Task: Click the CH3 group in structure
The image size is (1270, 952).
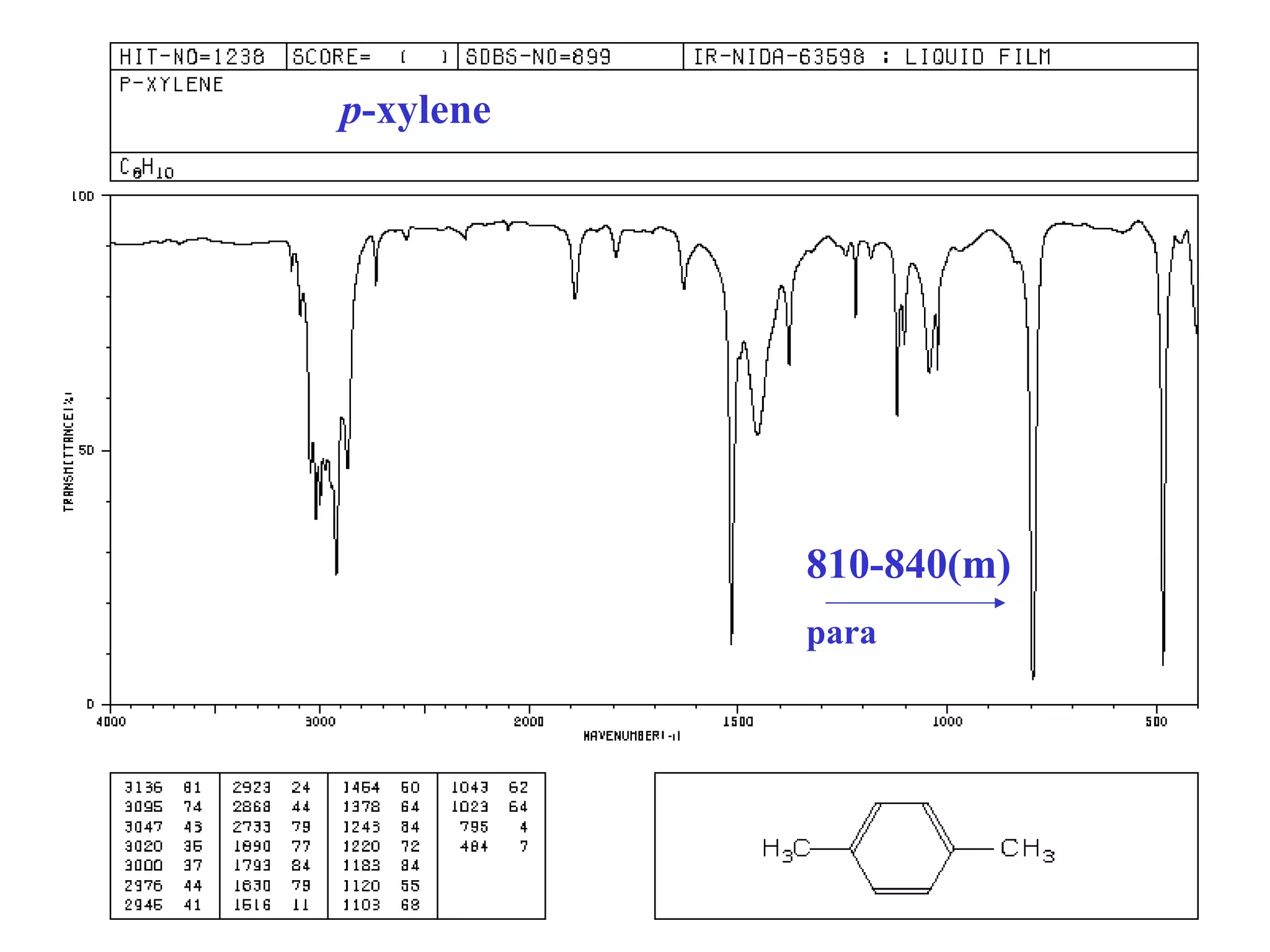Action: pos(1027,848)
